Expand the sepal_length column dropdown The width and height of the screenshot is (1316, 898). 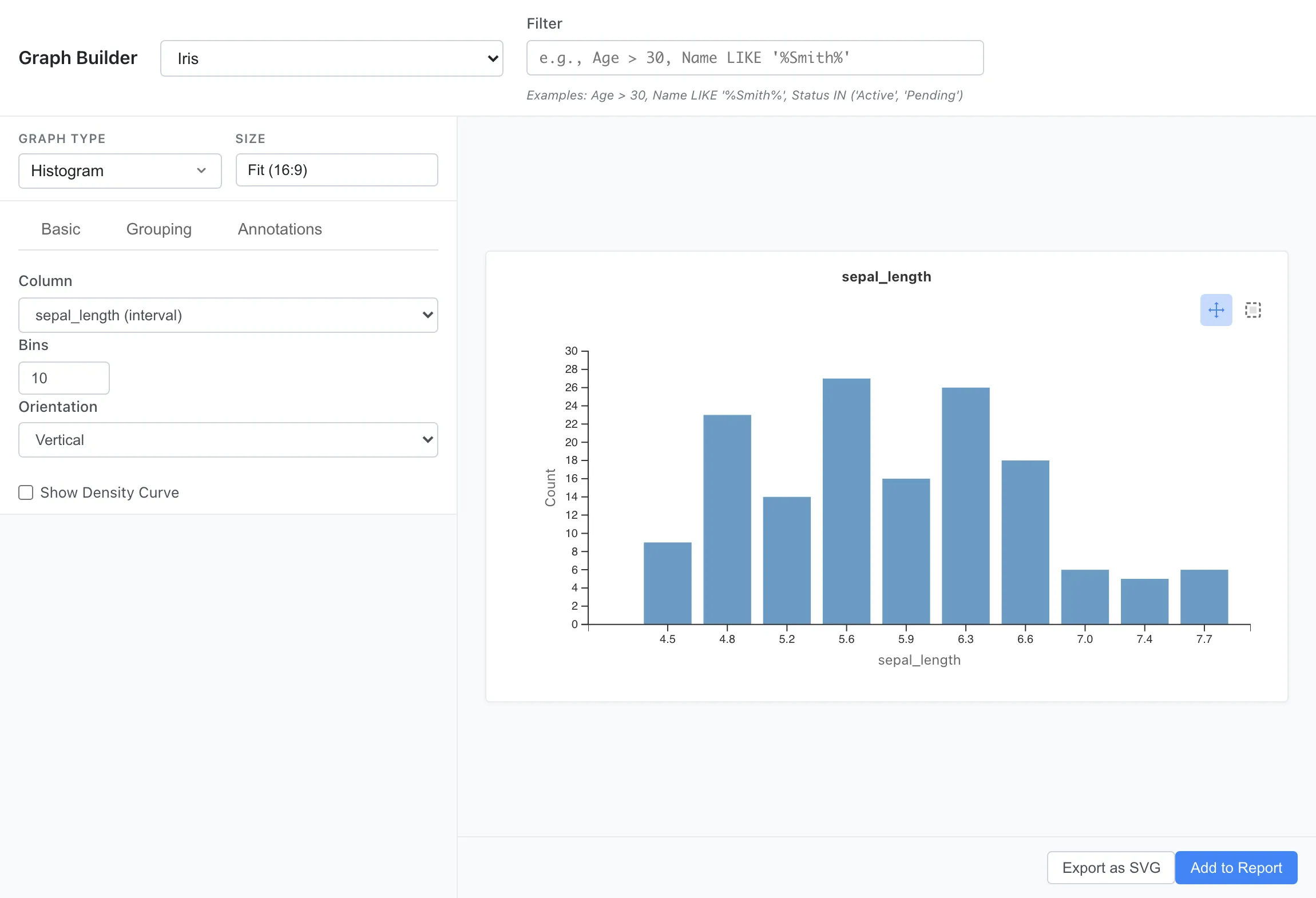pos(228,315)
